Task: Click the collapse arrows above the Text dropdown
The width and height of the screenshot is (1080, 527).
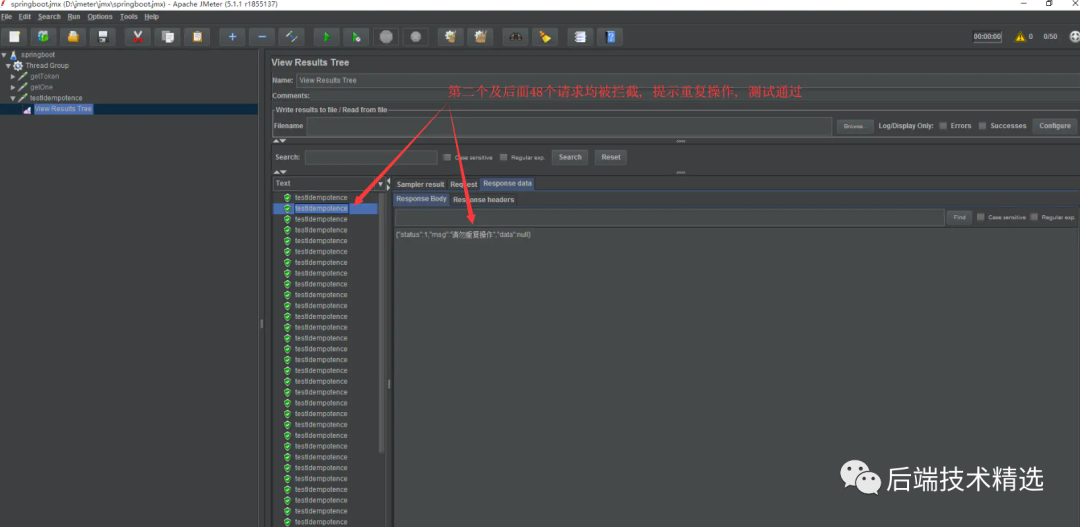Action: (x=280, y=172)
